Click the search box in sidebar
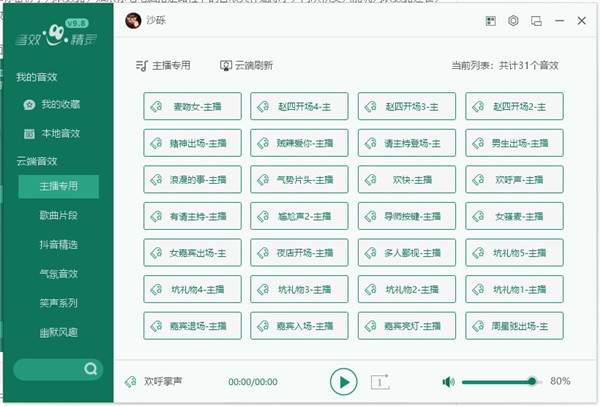The height and width of the screenshot is (406, 600). (48, 369)
